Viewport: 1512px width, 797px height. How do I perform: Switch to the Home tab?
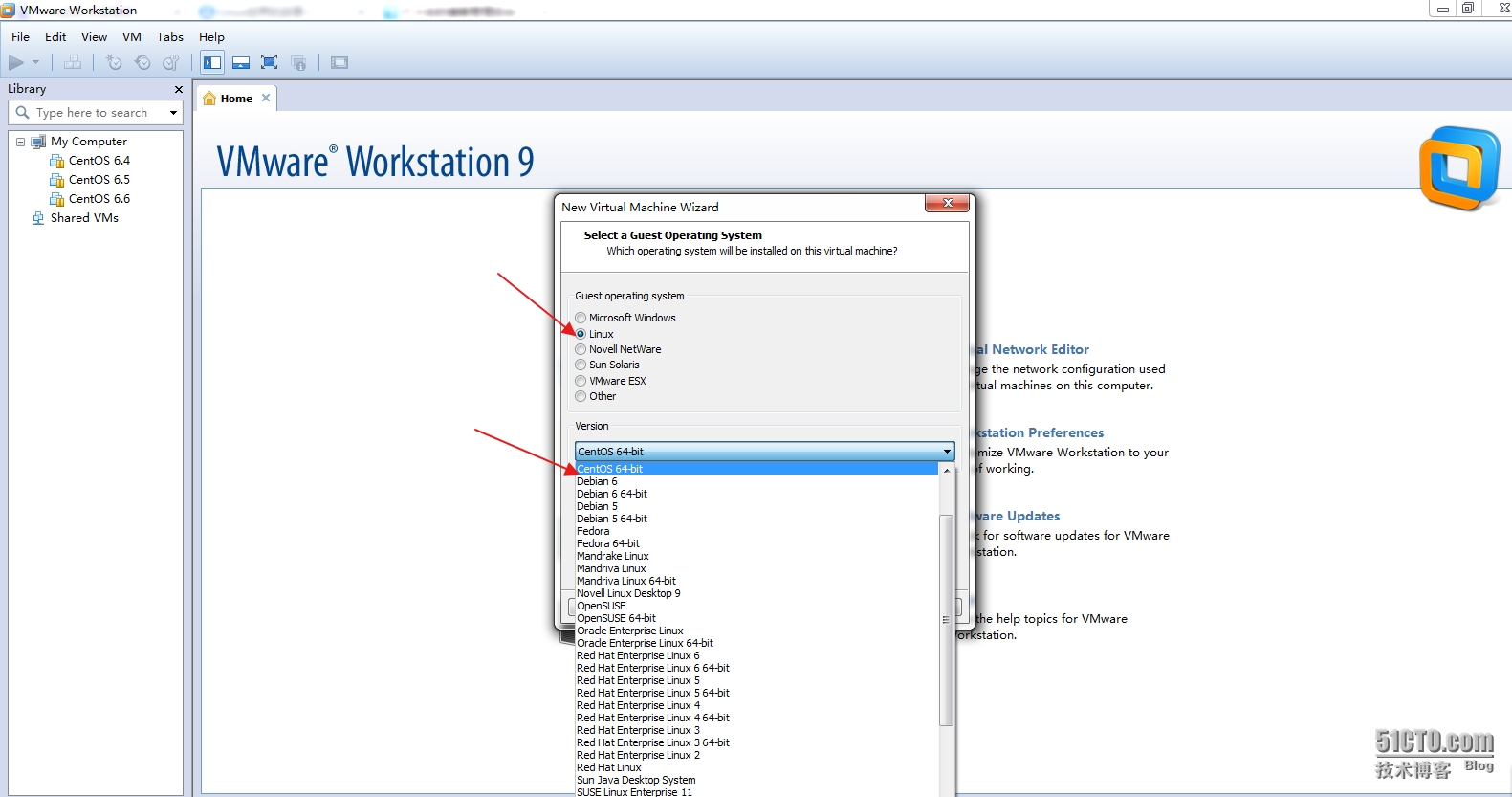coord(236,99)
